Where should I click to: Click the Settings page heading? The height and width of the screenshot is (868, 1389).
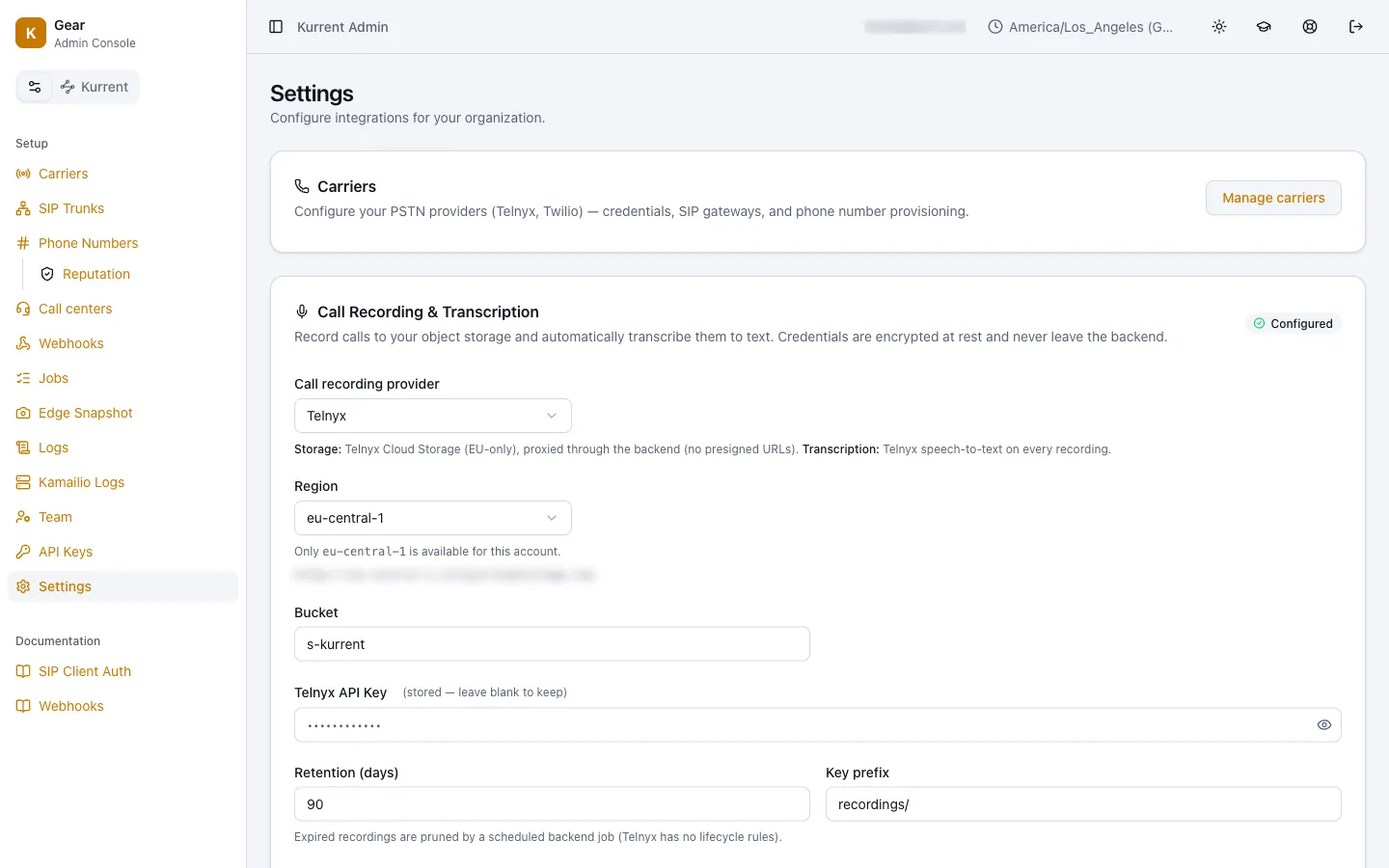tap(312, 94)
